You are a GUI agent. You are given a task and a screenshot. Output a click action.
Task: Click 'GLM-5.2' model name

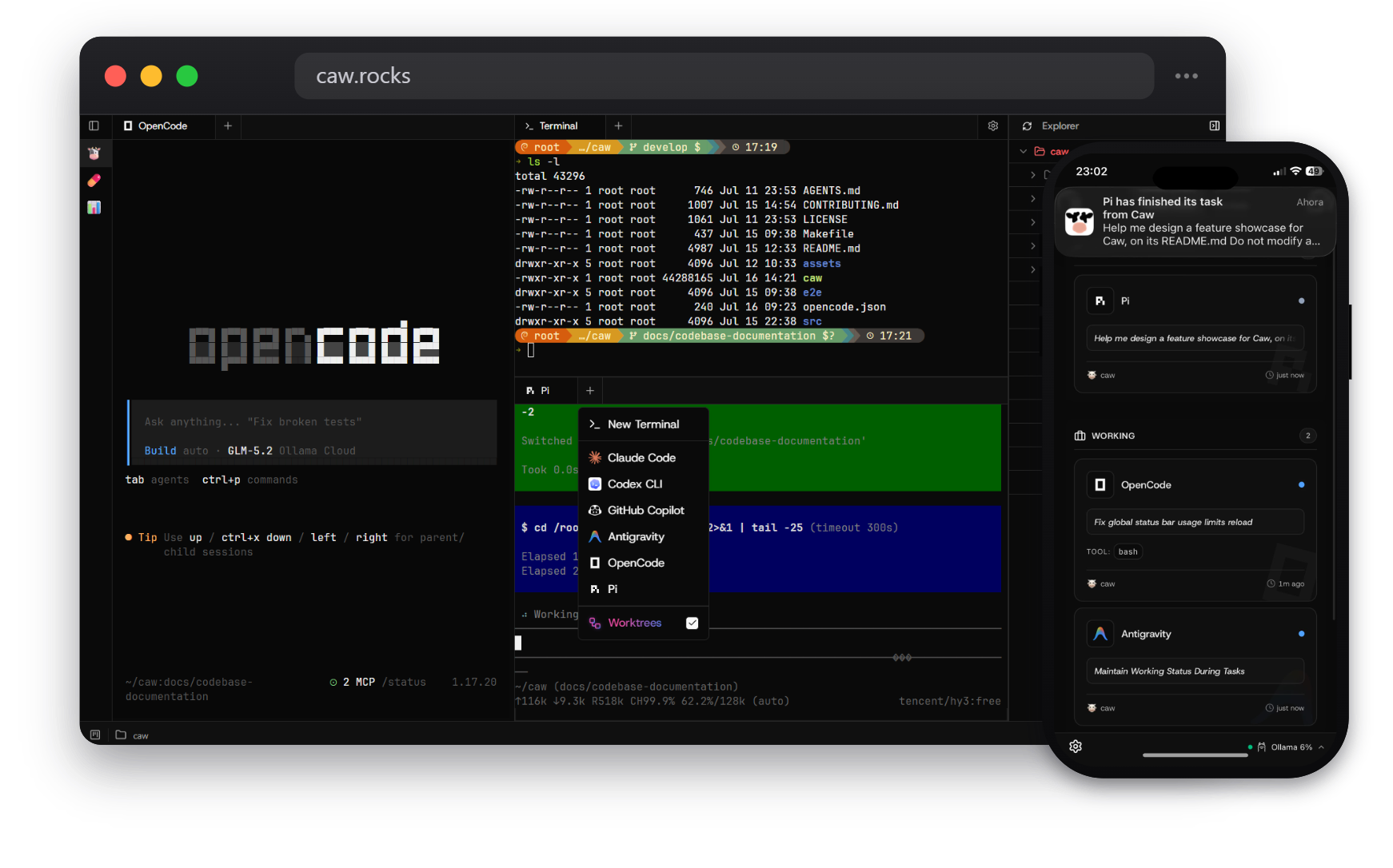[250, 451]
